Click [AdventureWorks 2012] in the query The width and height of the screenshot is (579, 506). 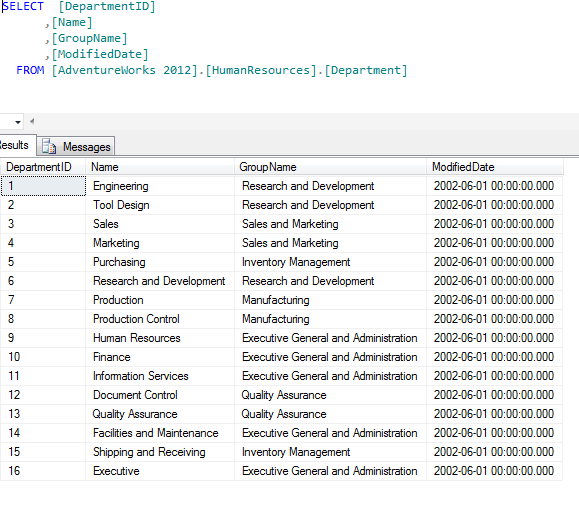(x=124, y=70)
